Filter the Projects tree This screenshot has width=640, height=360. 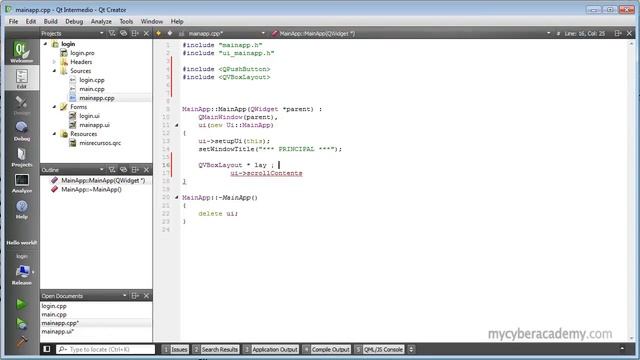click(x=112, y=33)
